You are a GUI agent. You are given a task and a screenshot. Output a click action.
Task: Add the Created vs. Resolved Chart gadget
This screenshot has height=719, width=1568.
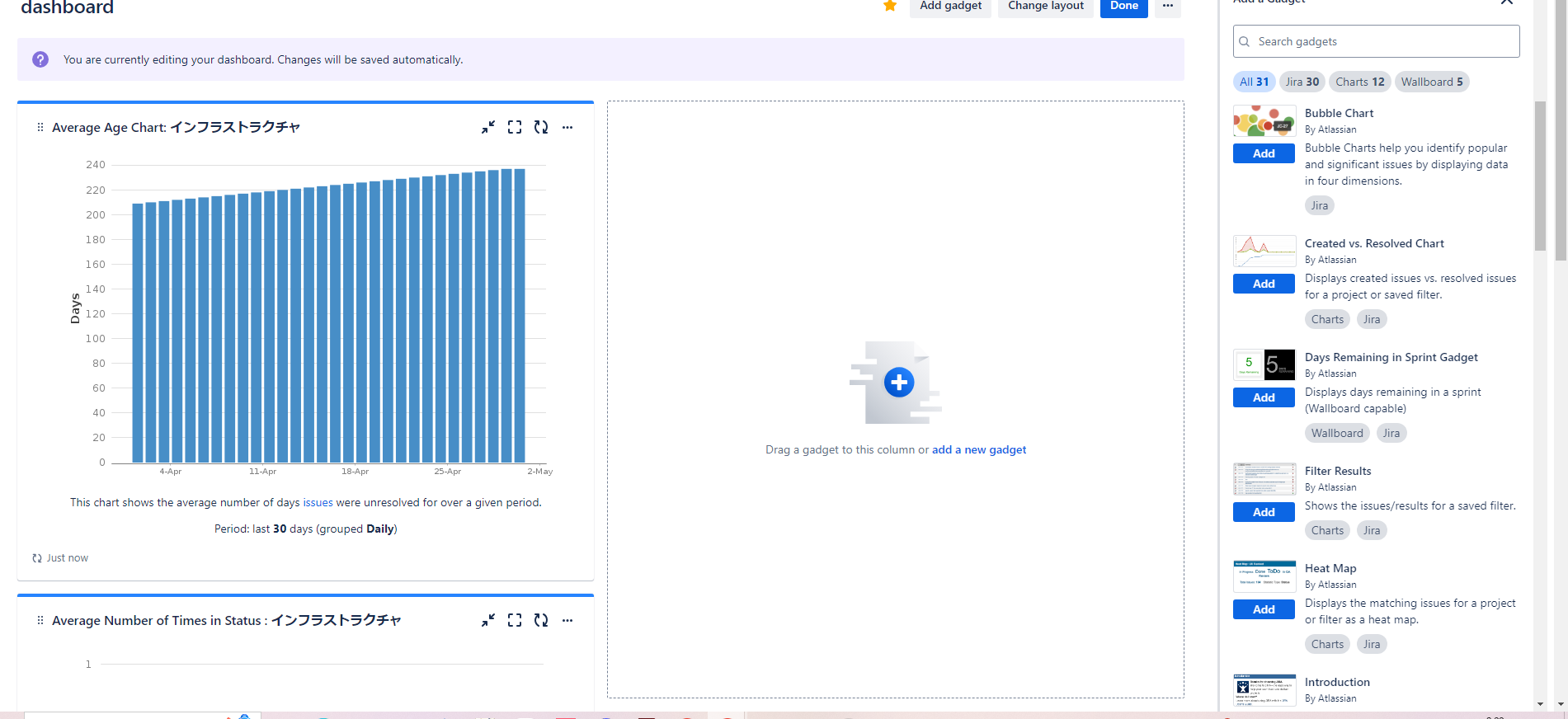point(1264,284)
